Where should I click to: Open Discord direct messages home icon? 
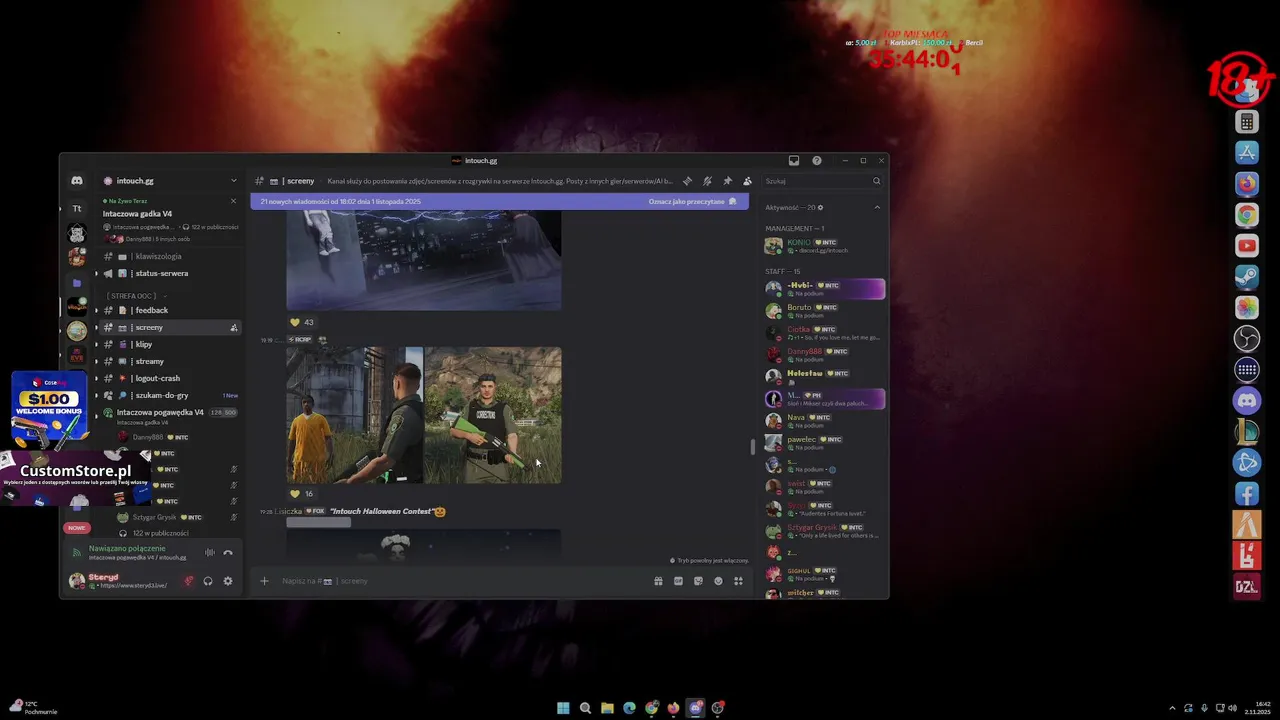77,181
